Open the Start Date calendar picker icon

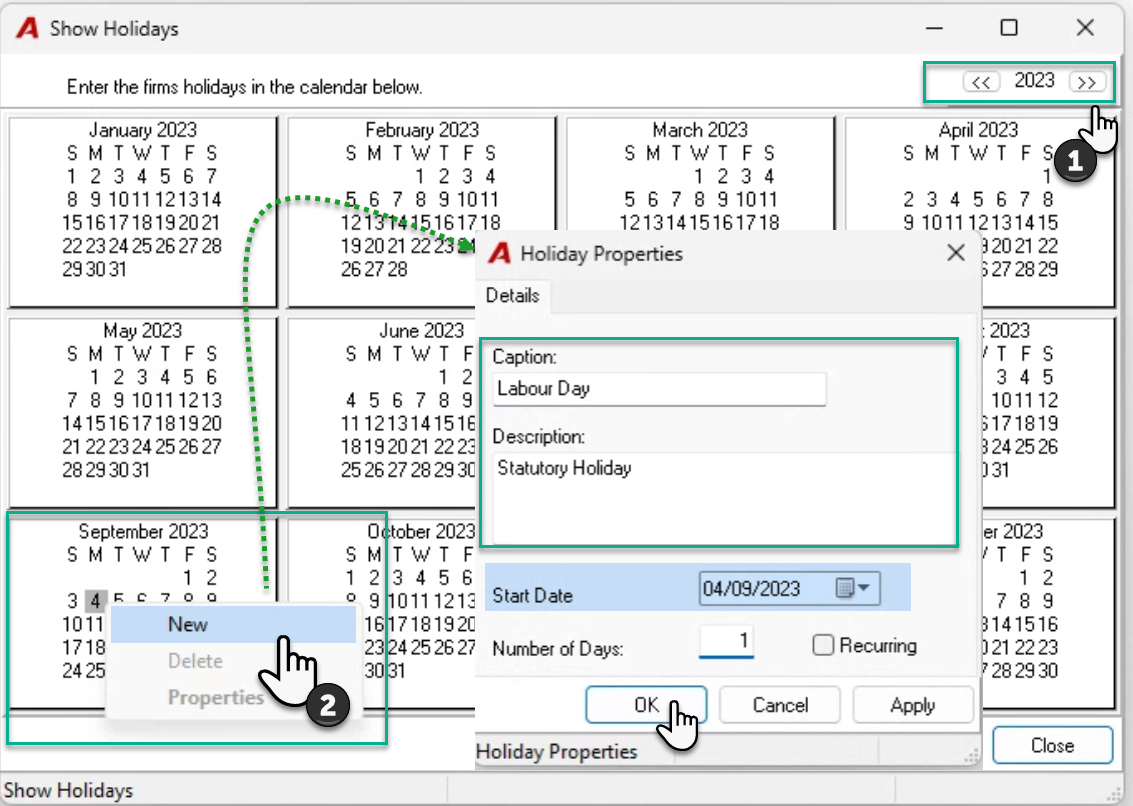tap(845, 588)
